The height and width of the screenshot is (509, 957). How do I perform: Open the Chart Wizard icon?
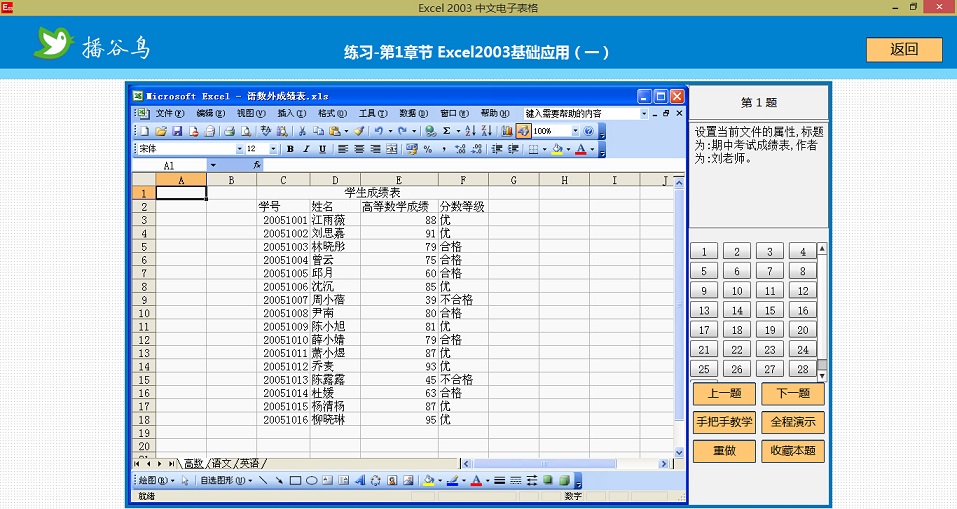coord(507,131)
